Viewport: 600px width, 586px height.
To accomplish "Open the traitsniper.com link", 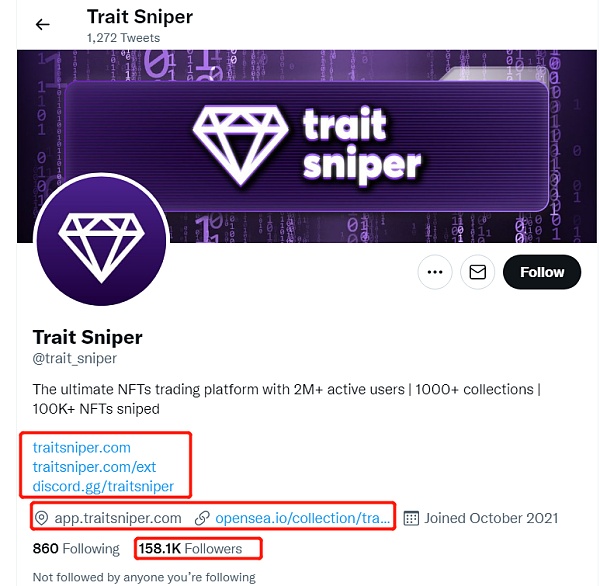I will pyautogui.click(x=82, y=447).
